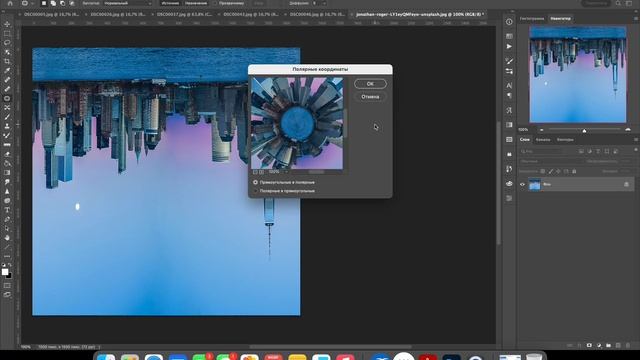Open the workspace switcher icon
The height and width of the screenshot is (360, 640).
(629, 3)
